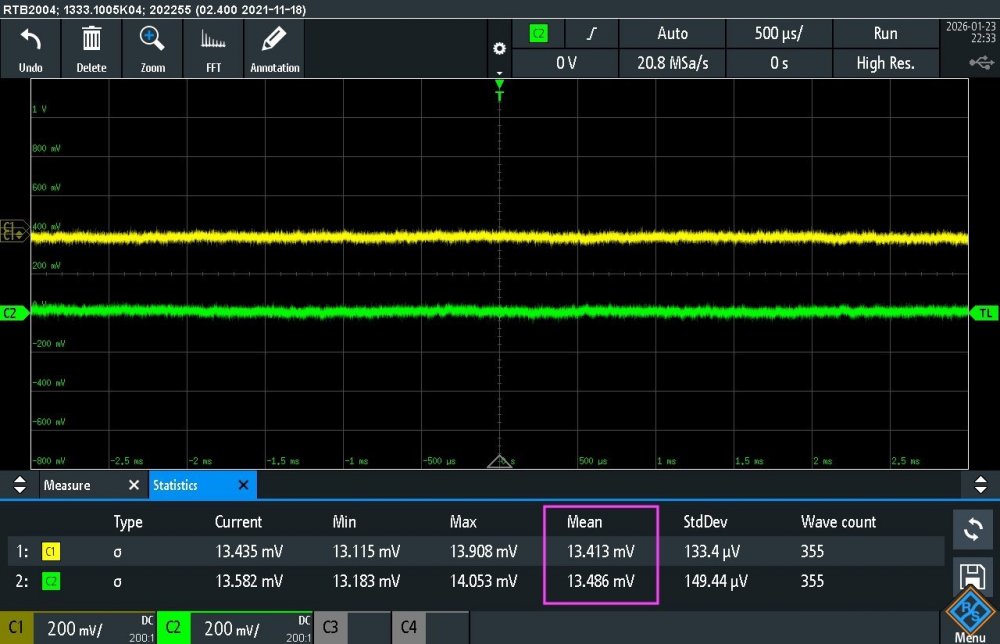The width and height of the screenshot is (1000, 644).
Task: Toggle the Run acquisition state
Action: click(x=885, y=33)
